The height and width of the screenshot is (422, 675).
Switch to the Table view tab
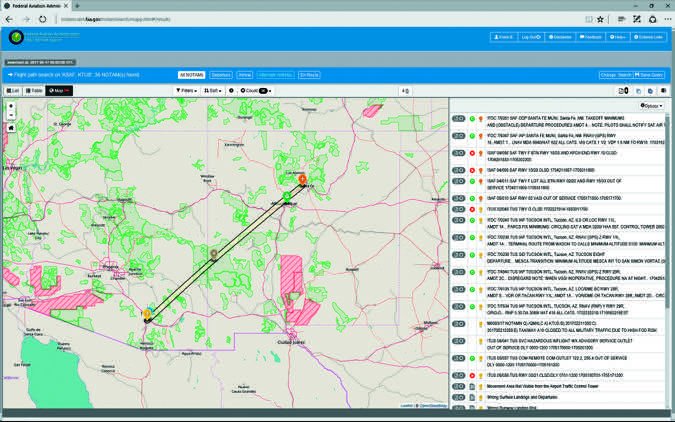[33, 90]
